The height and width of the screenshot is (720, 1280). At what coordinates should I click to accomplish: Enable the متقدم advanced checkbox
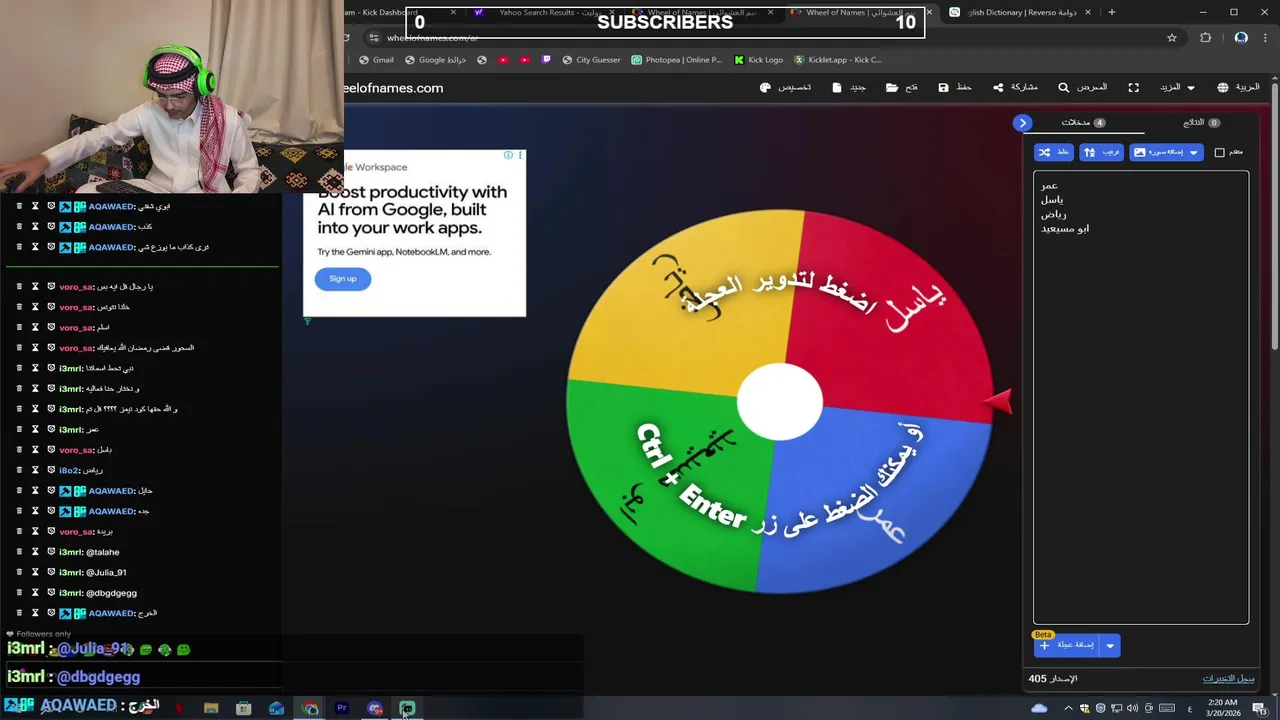pyautogui.click(x=1219, y=152)
